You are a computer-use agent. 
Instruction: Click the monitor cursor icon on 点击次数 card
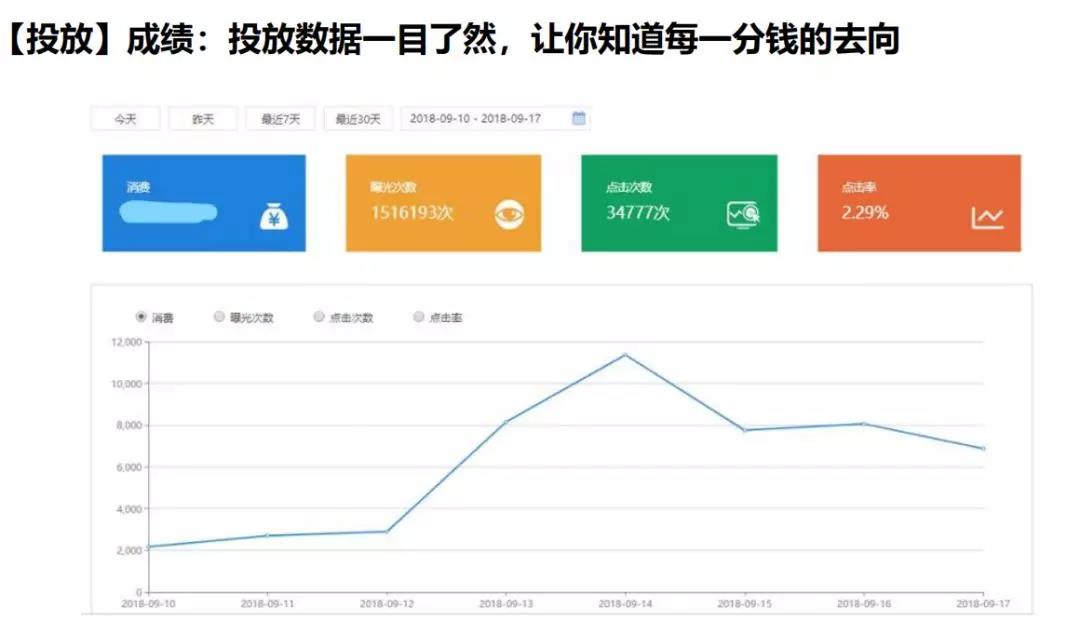click(x=743, y=215)
